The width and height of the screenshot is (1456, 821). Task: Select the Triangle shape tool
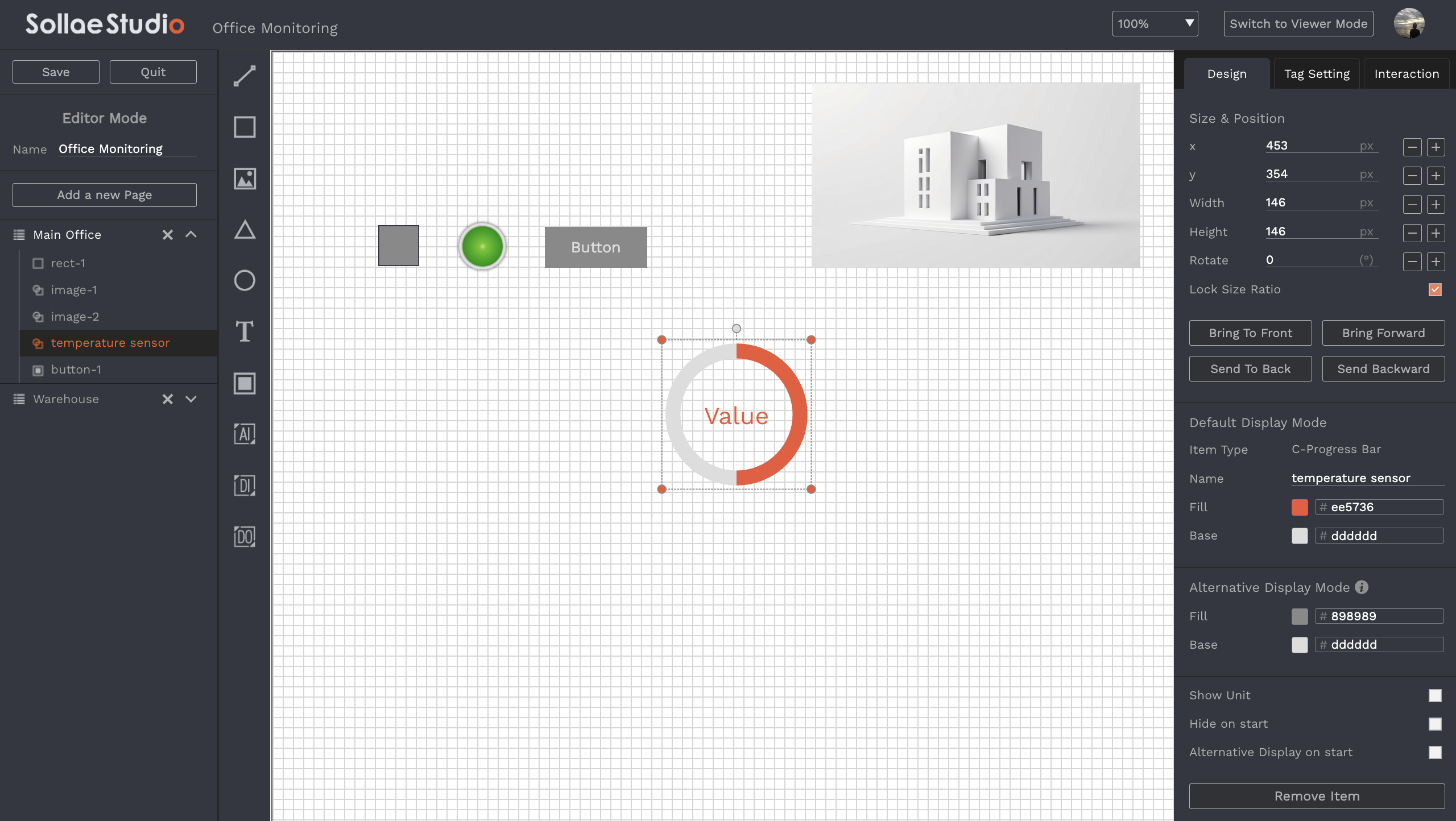coord(244,229)
